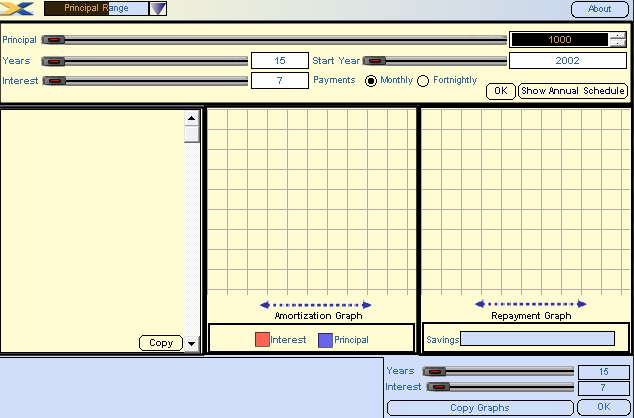Click the top Interest slider track

pos(145,81)
